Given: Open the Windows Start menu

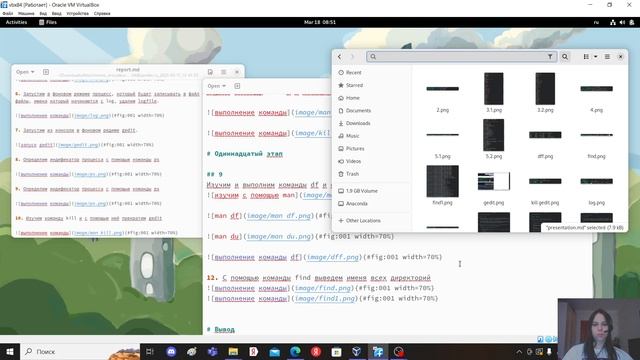Looking at the screenshot, I should [9, 351].
